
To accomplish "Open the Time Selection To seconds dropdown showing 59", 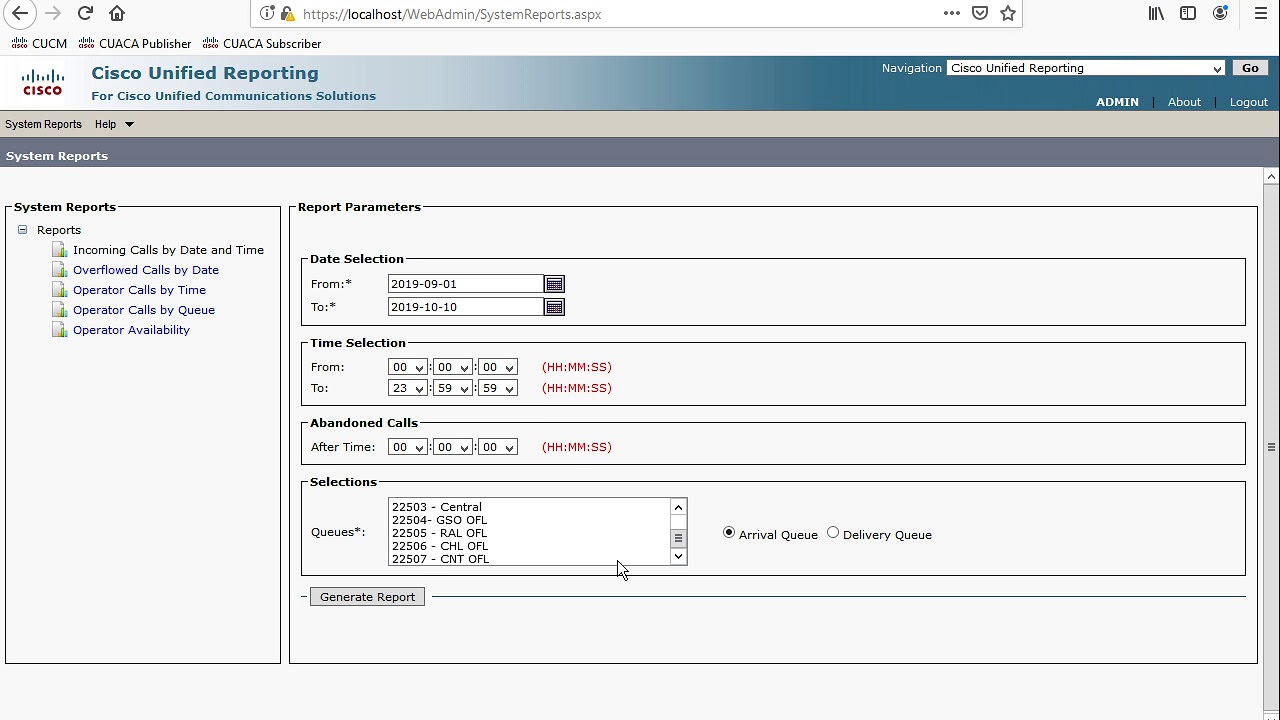I will [497, 388].
